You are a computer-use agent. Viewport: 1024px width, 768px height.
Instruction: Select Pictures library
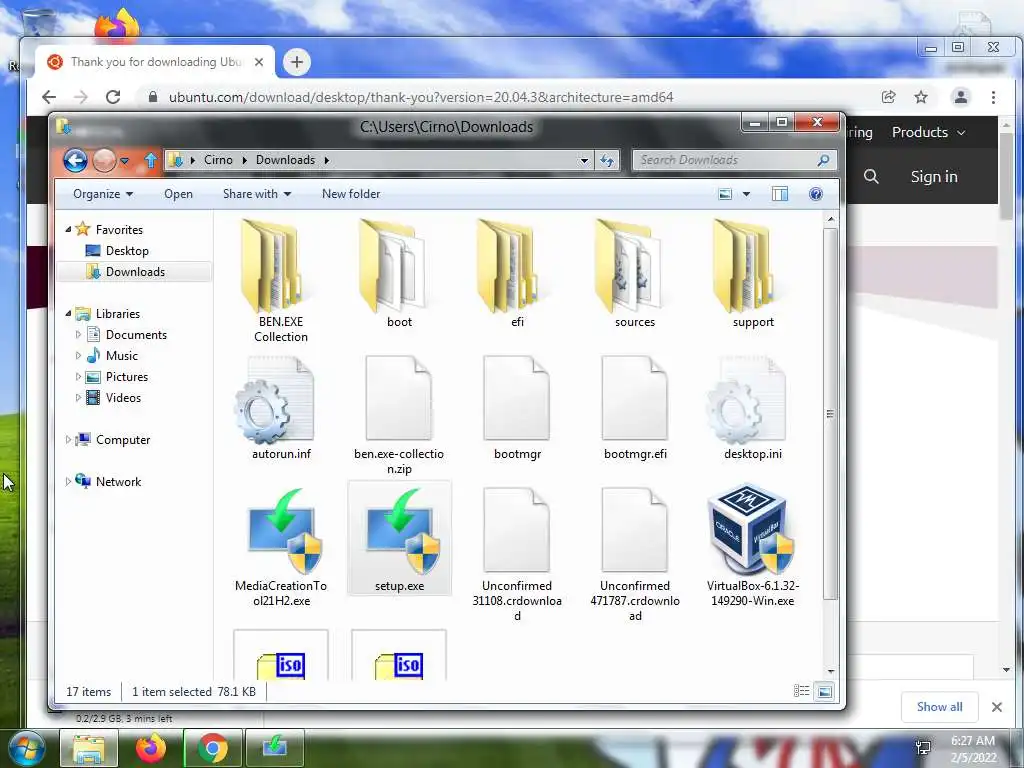tap(127, 377)
